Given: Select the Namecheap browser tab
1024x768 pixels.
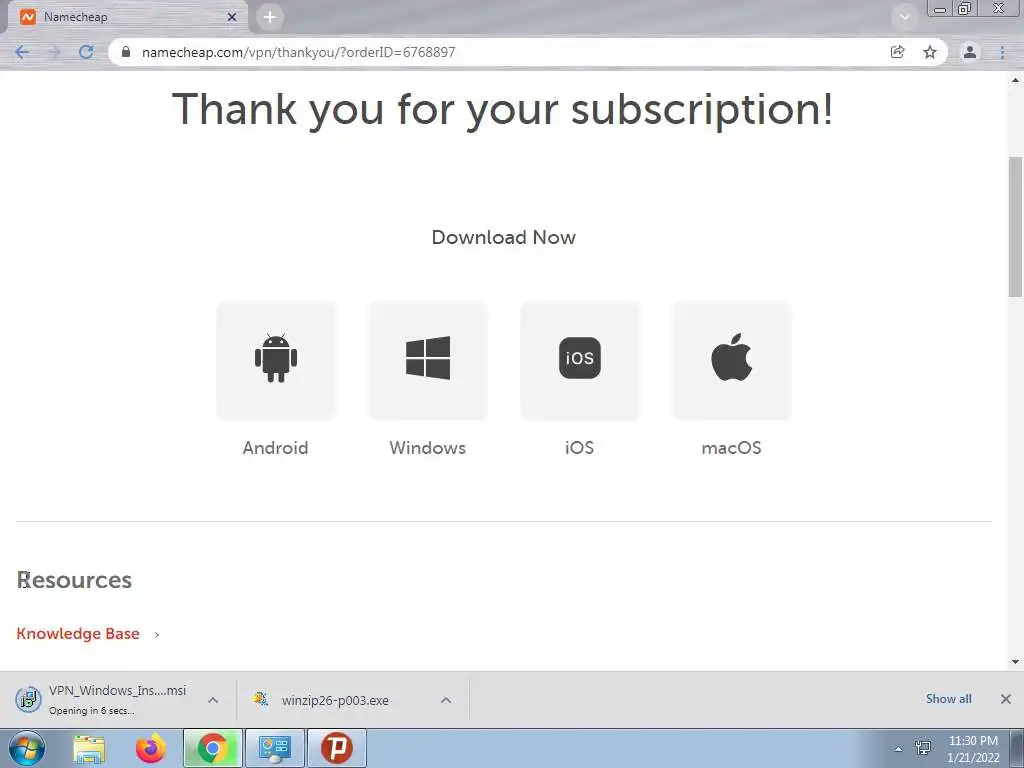Looking at the screenshot, I should click(127, 17).
